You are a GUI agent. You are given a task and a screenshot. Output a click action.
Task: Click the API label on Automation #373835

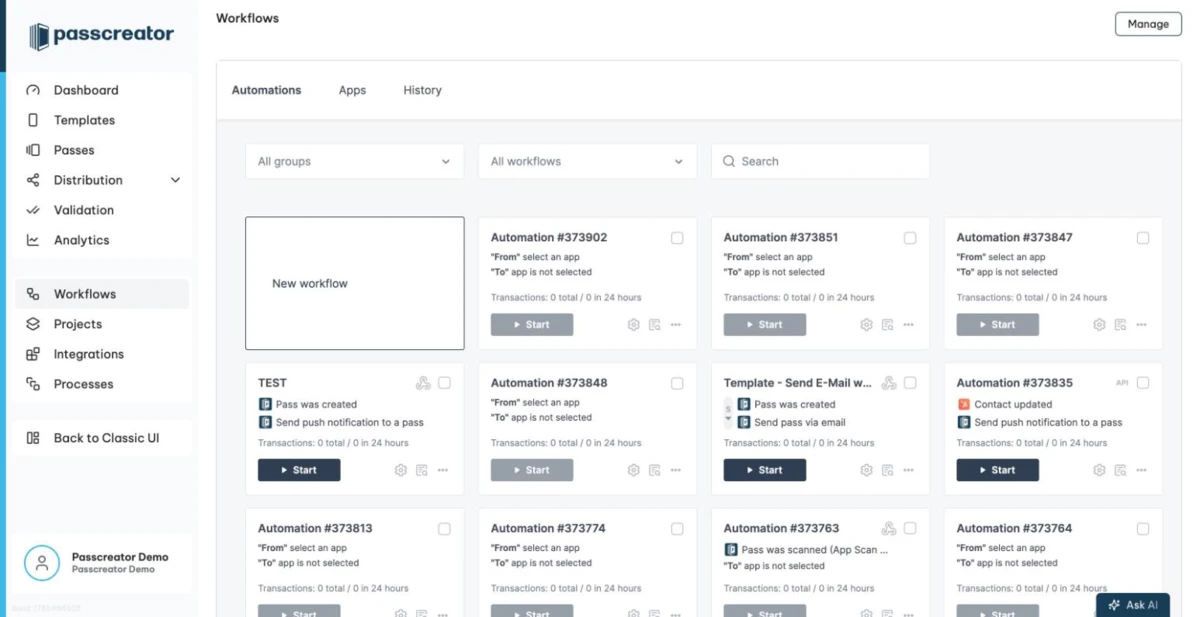click(x=1122, y=383)
